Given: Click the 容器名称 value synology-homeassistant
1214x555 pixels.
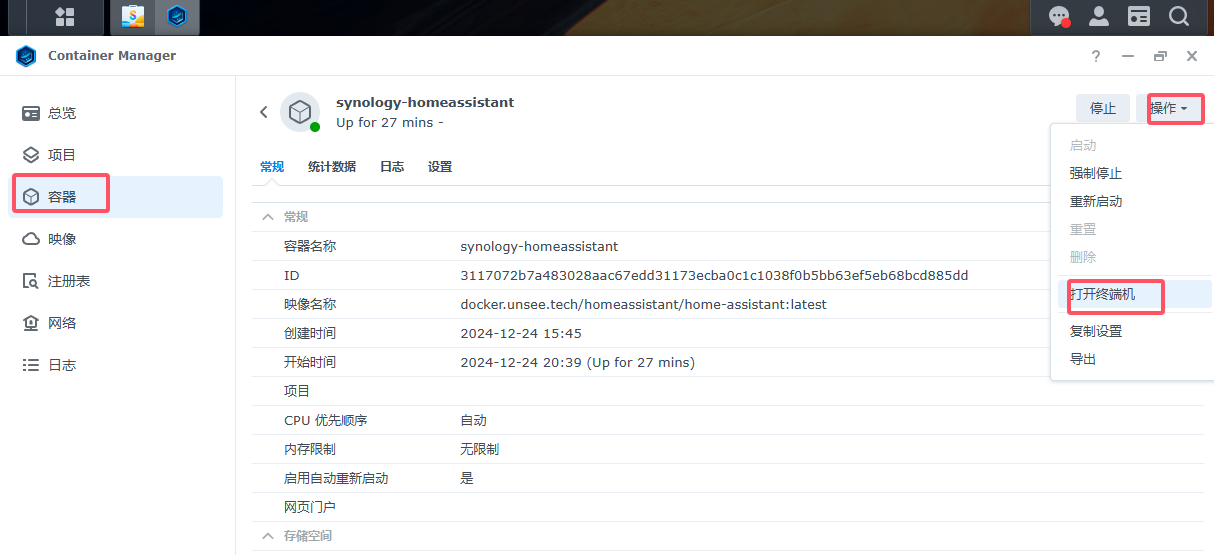Looking at the screenshot, I should click(x=539, y=246).
